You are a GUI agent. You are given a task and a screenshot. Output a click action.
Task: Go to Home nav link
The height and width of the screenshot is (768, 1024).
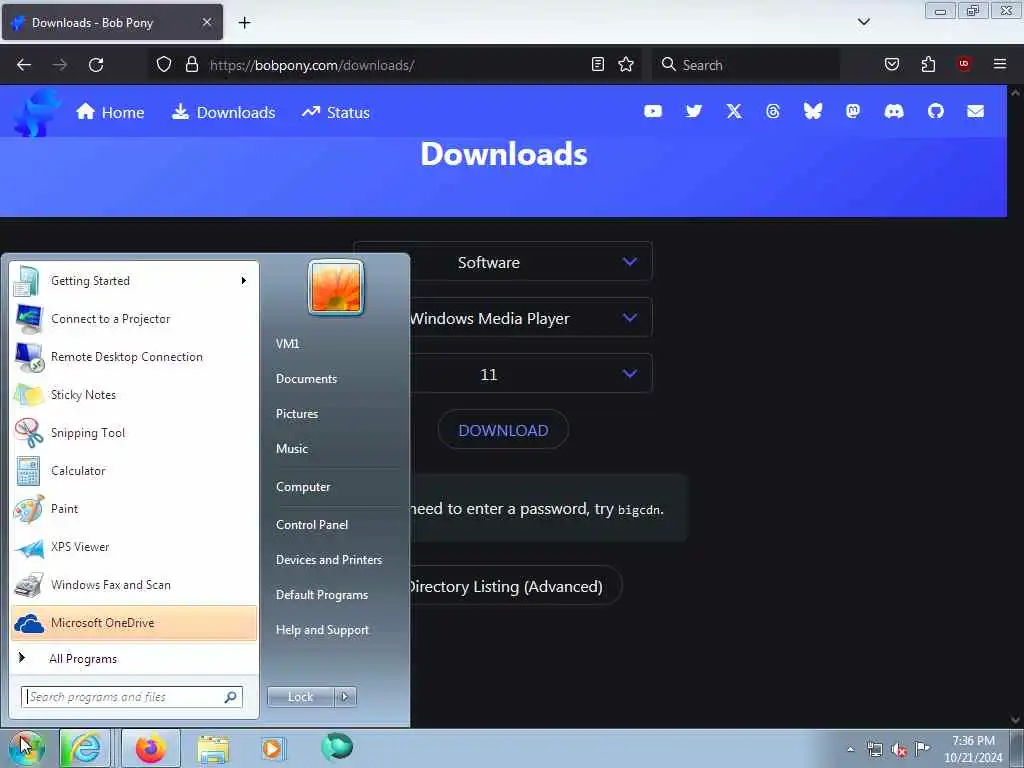110,112
